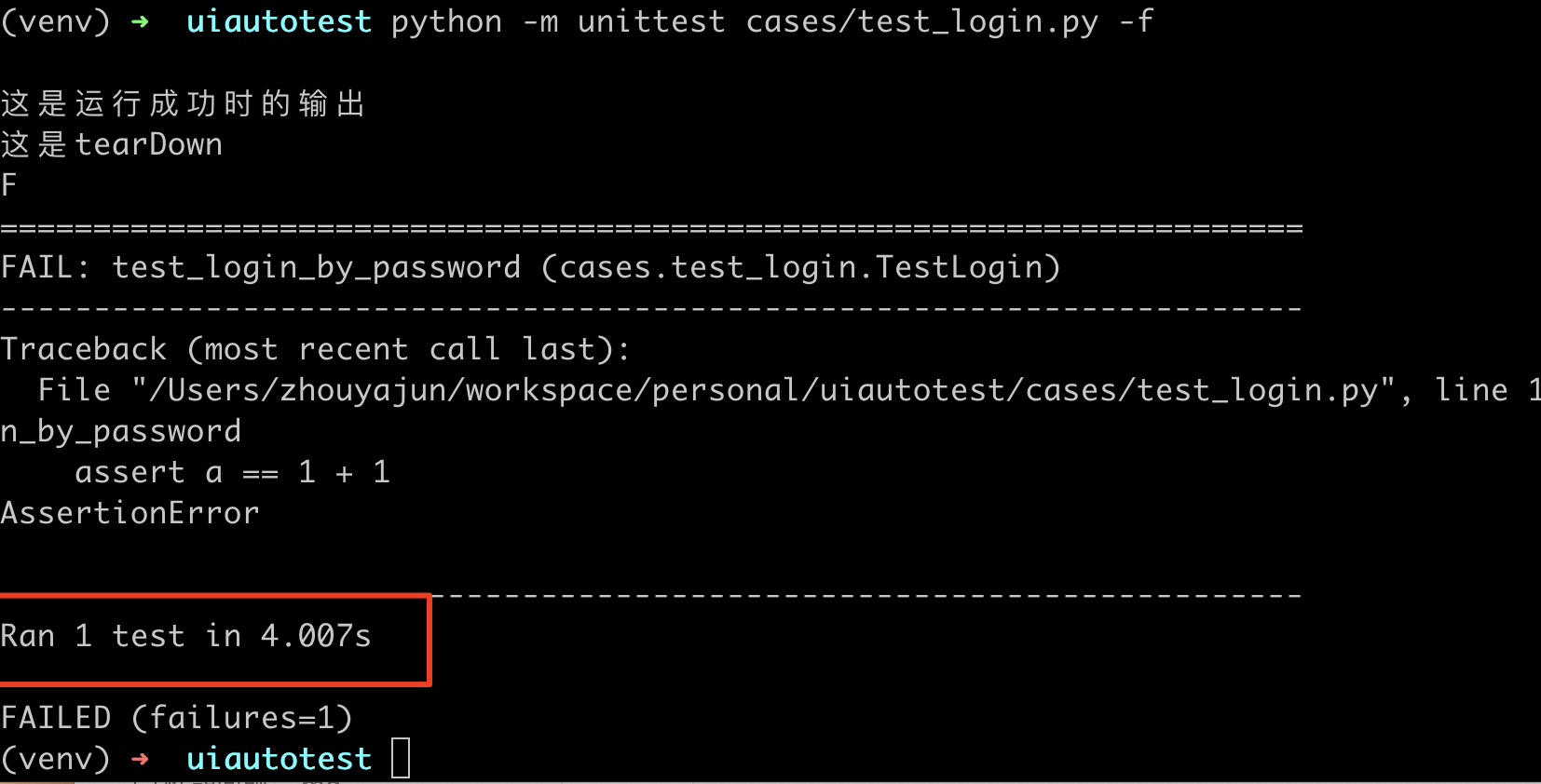Click the "assert a == 1 + 1" line
Screen dimensions: 1541x784
point(232,472)
